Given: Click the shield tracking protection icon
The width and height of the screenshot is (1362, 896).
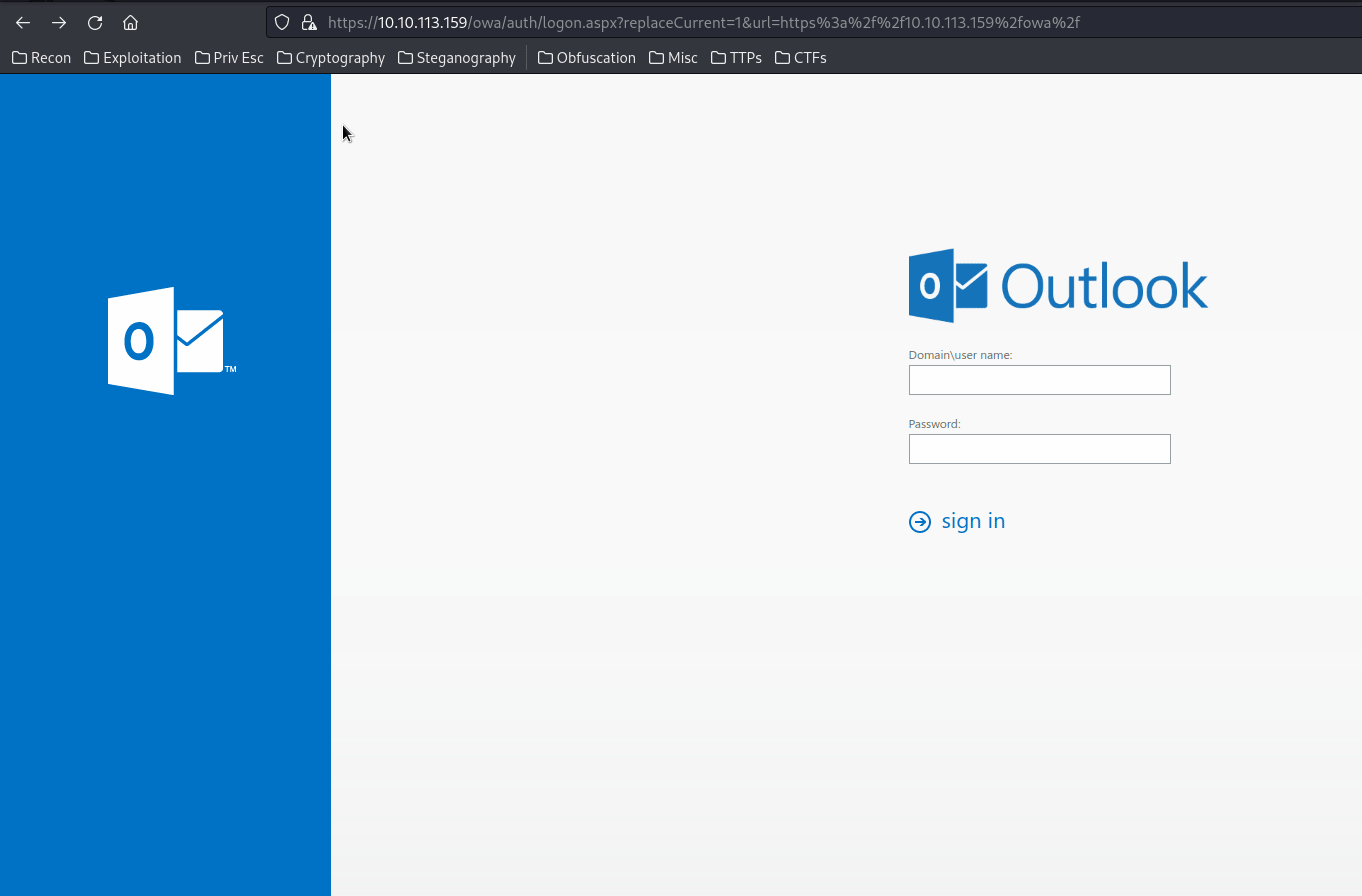Looking at the screenshot, I should [282, 22].
